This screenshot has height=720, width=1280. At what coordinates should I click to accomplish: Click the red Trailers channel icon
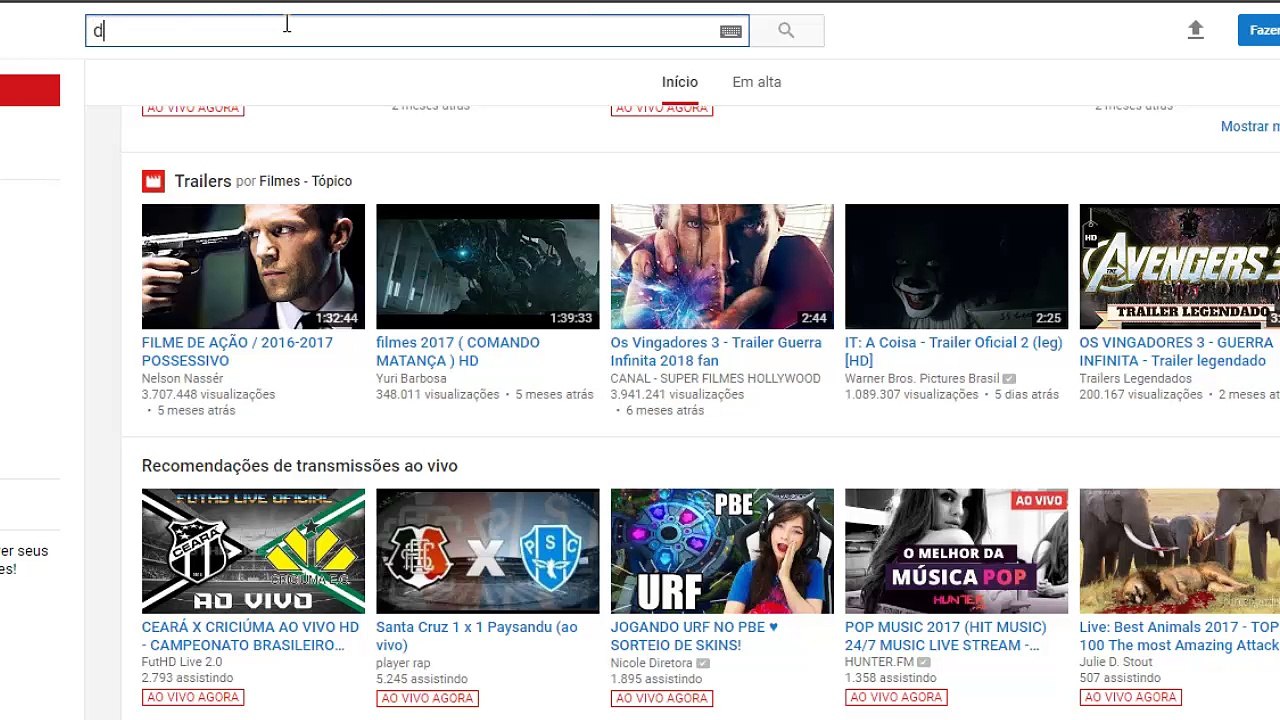[x=153, y=181]
